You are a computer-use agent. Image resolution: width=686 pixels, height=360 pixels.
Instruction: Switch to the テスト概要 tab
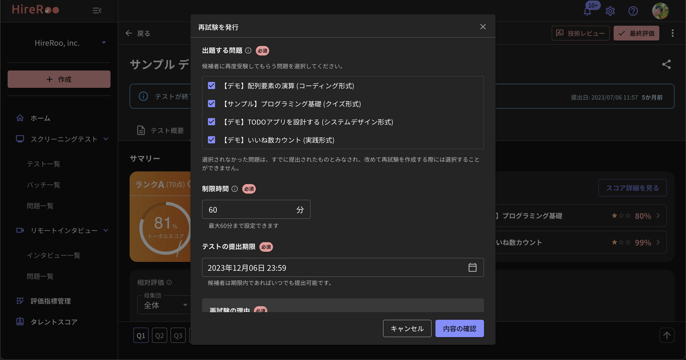[160, 130]
